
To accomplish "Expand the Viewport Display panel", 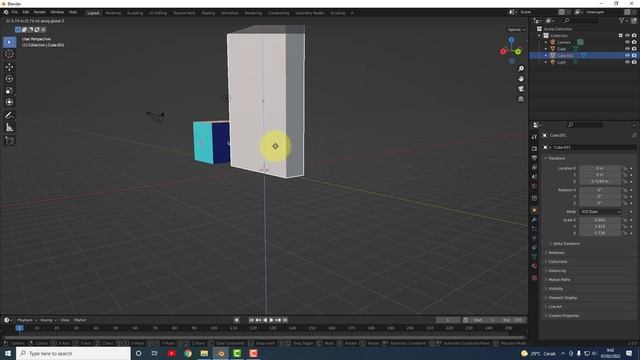I will (560, 298).
